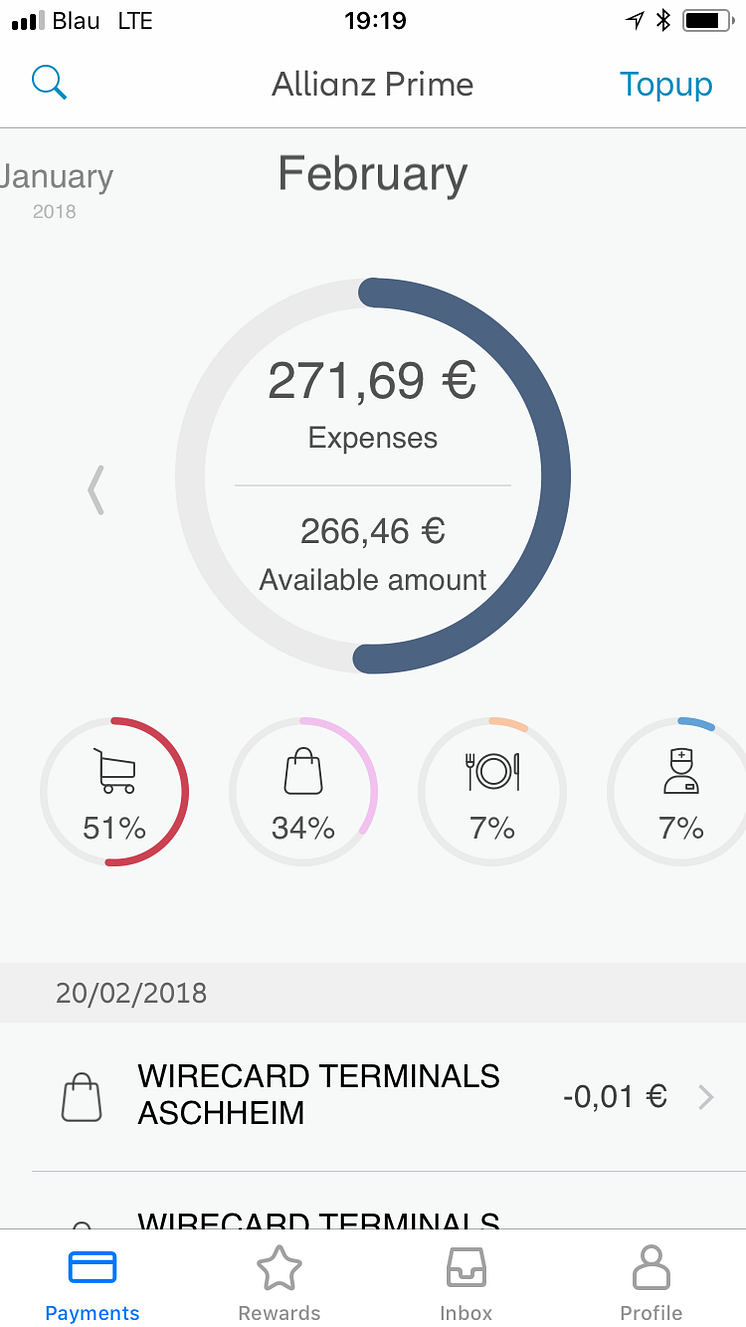Tap the battery indicator in status bar

(x=706, y=21)
